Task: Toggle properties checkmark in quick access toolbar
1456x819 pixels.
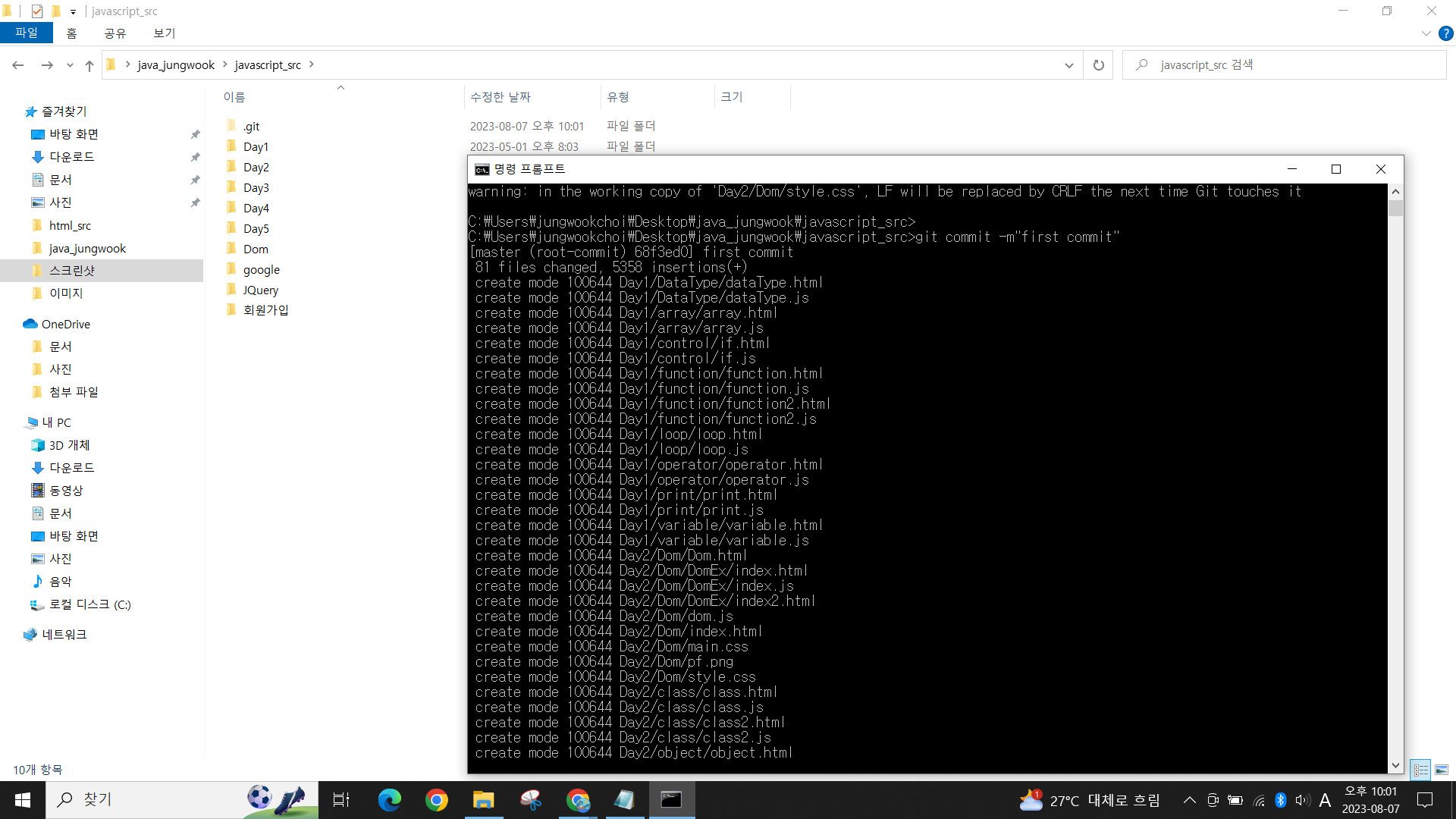Action: point(37,11)
